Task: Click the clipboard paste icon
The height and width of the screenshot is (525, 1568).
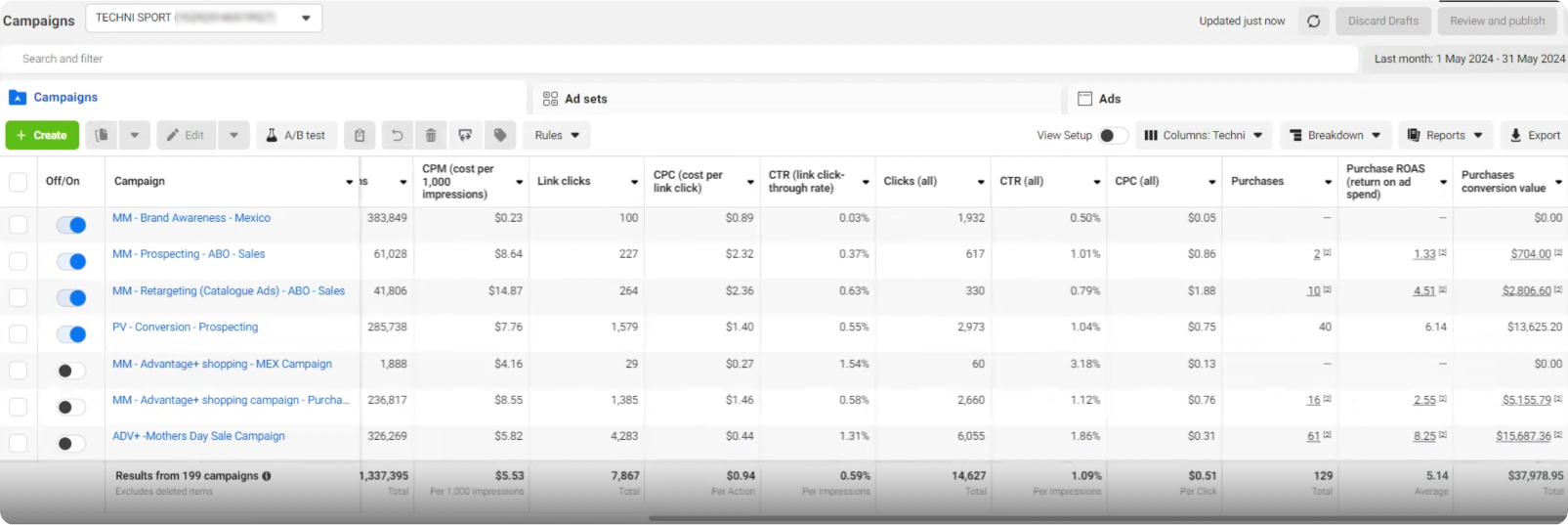Action: tap(360, 136)
